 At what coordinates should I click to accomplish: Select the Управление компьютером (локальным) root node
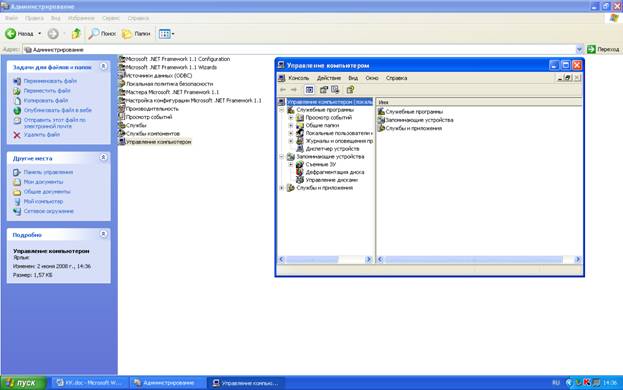click(329, 102)
